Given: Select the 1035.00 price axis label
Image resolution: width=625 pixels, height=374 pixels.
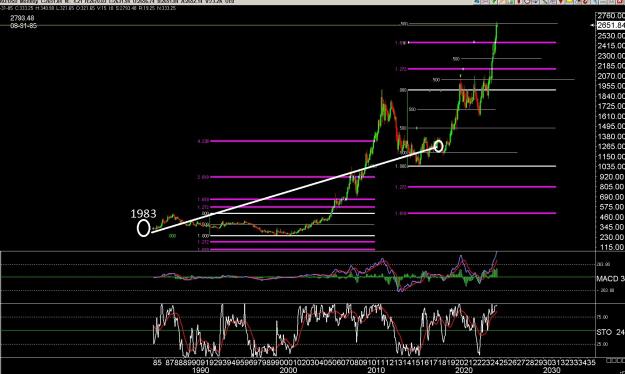Looking at the screenshot, I should tap(611, 167).
